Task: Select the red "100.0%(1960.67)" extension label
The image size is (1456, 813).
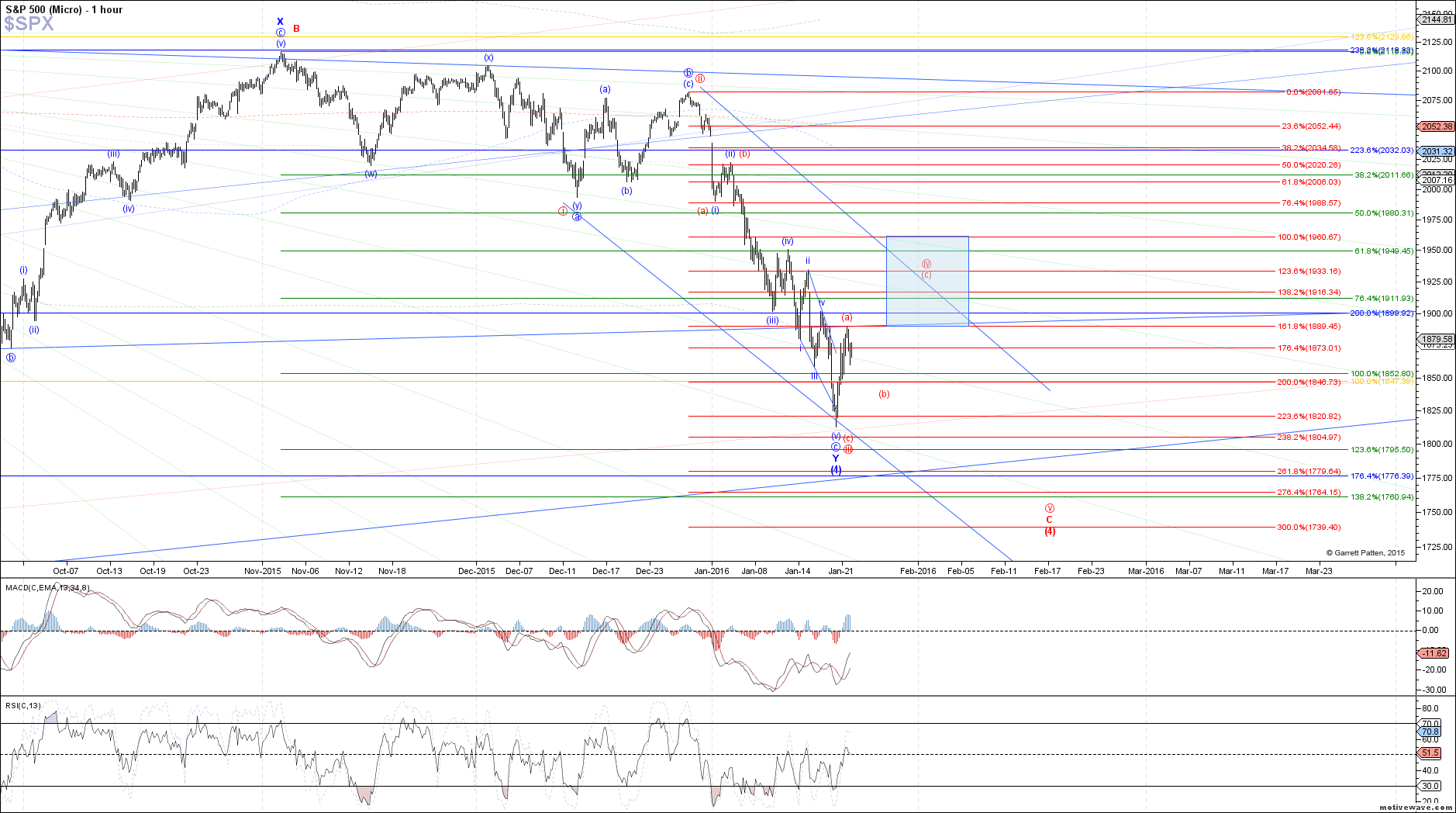Action: pyautogui.click(x=1309, y=237)
